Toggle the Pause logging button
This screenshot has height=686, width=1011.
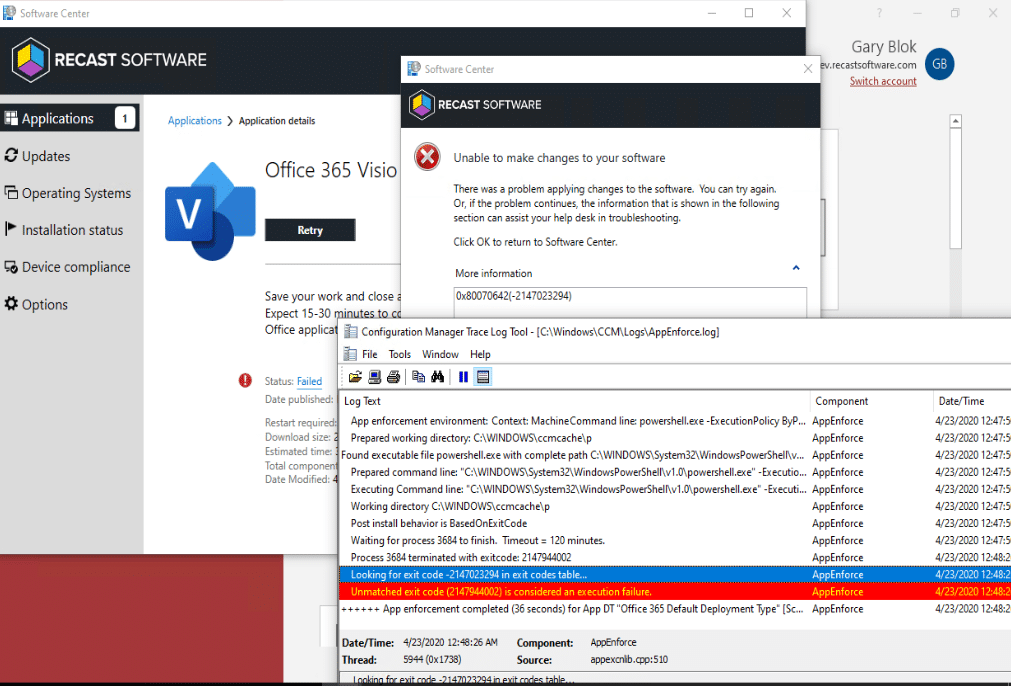463,377
